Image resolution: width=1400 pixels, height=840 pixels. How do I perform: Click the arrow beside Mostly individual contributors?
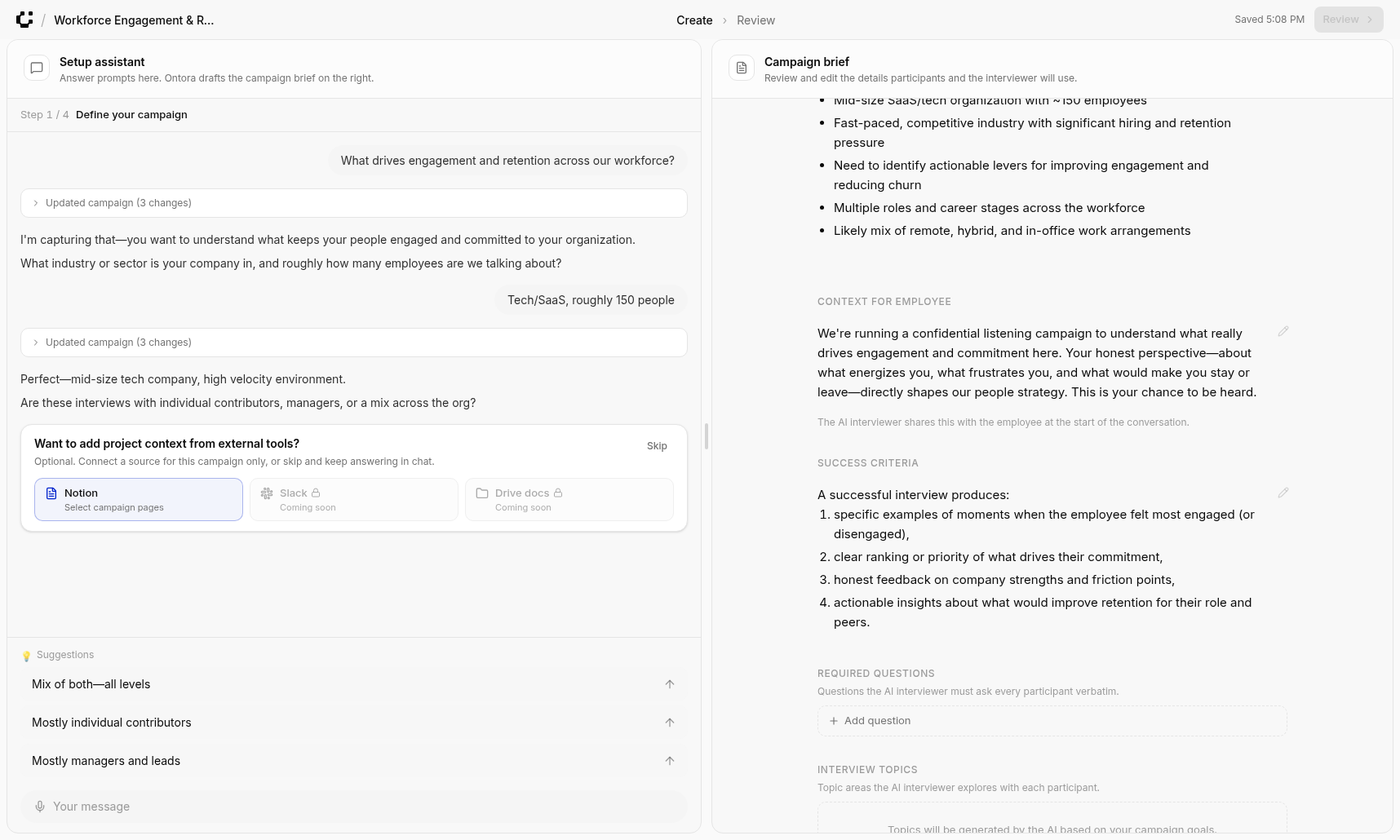pos(670,723)
